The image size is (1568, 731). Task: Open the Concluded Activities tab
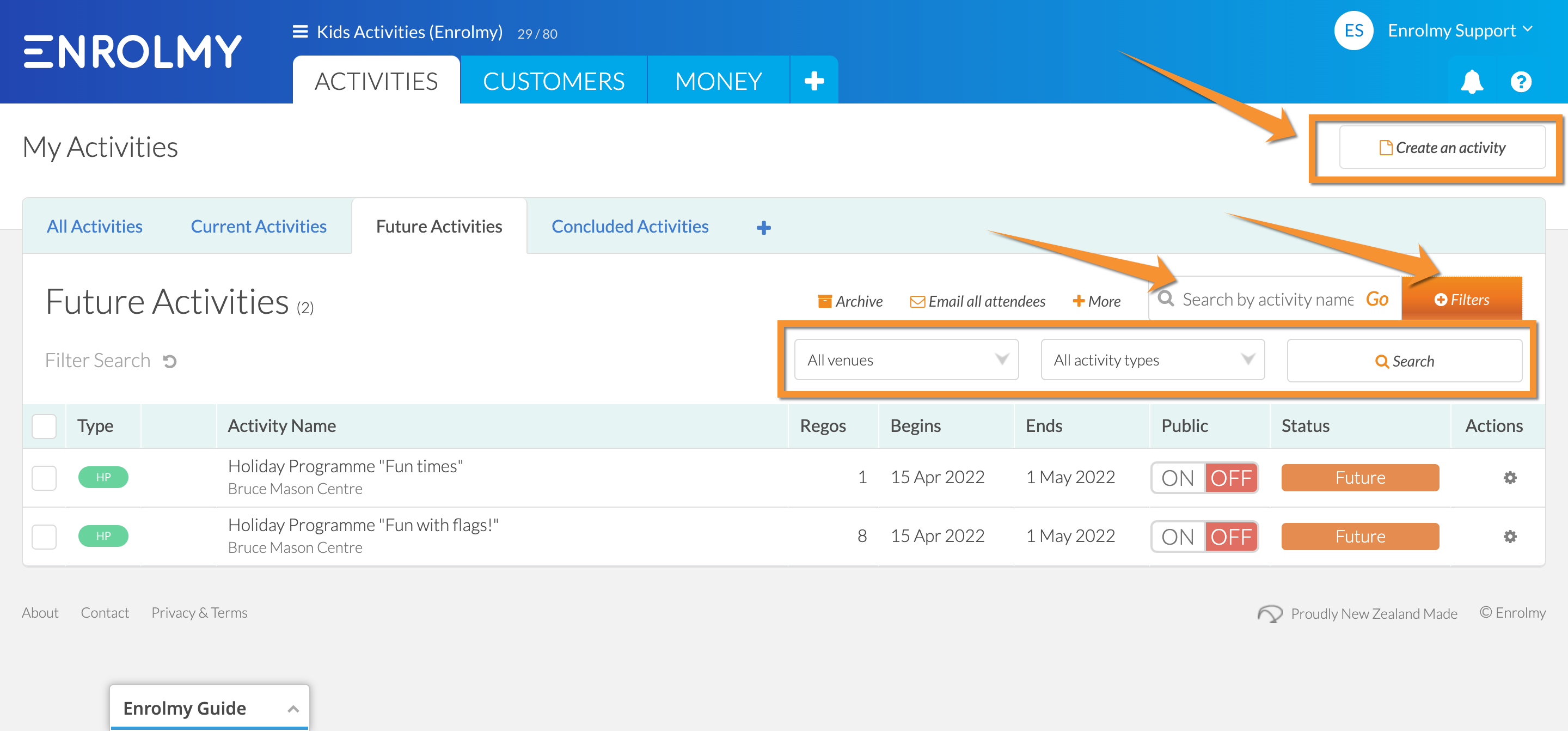tap(630, 226)
